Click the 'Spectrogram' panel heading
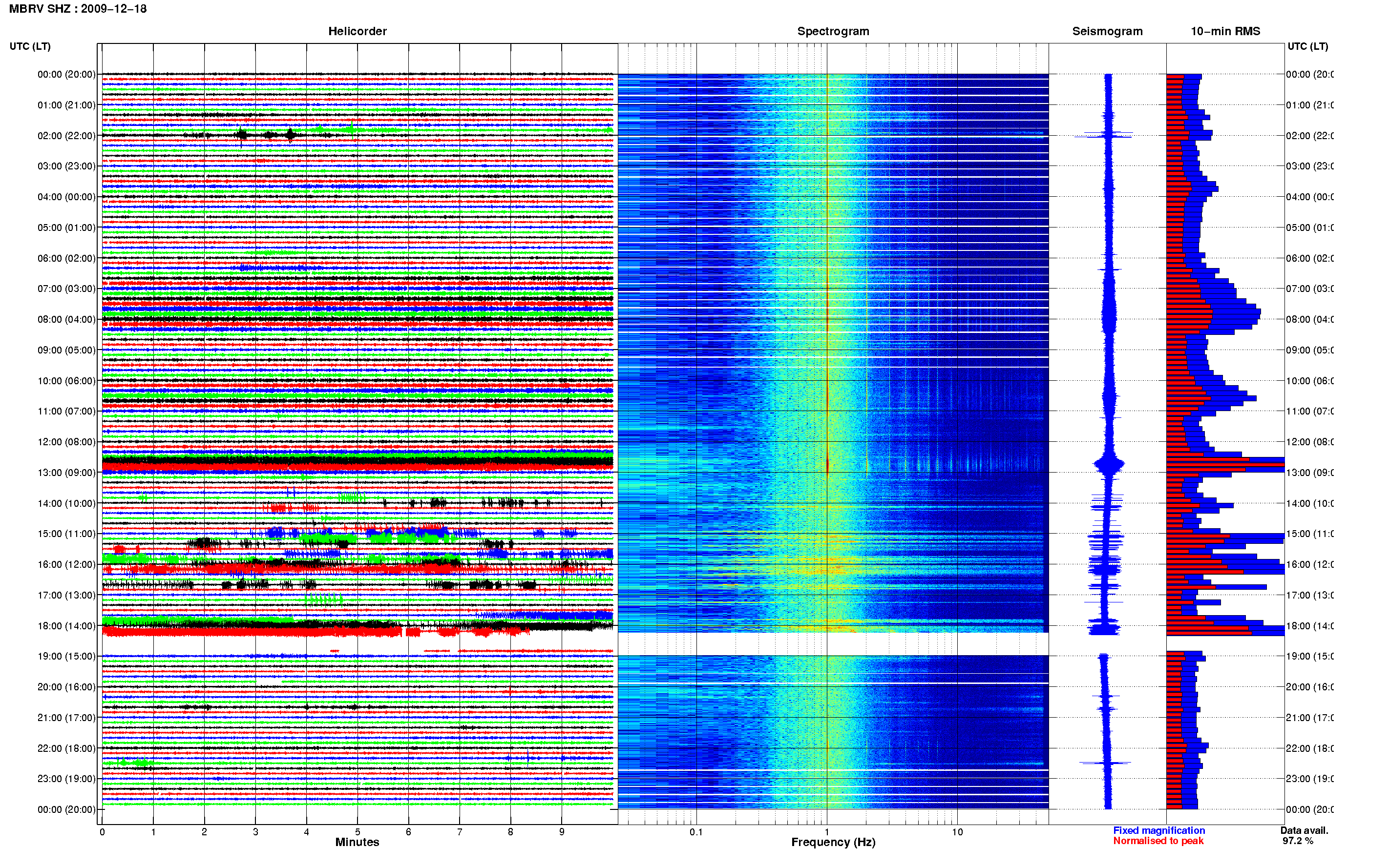1389x868 pixels. (x=833, y=31)
